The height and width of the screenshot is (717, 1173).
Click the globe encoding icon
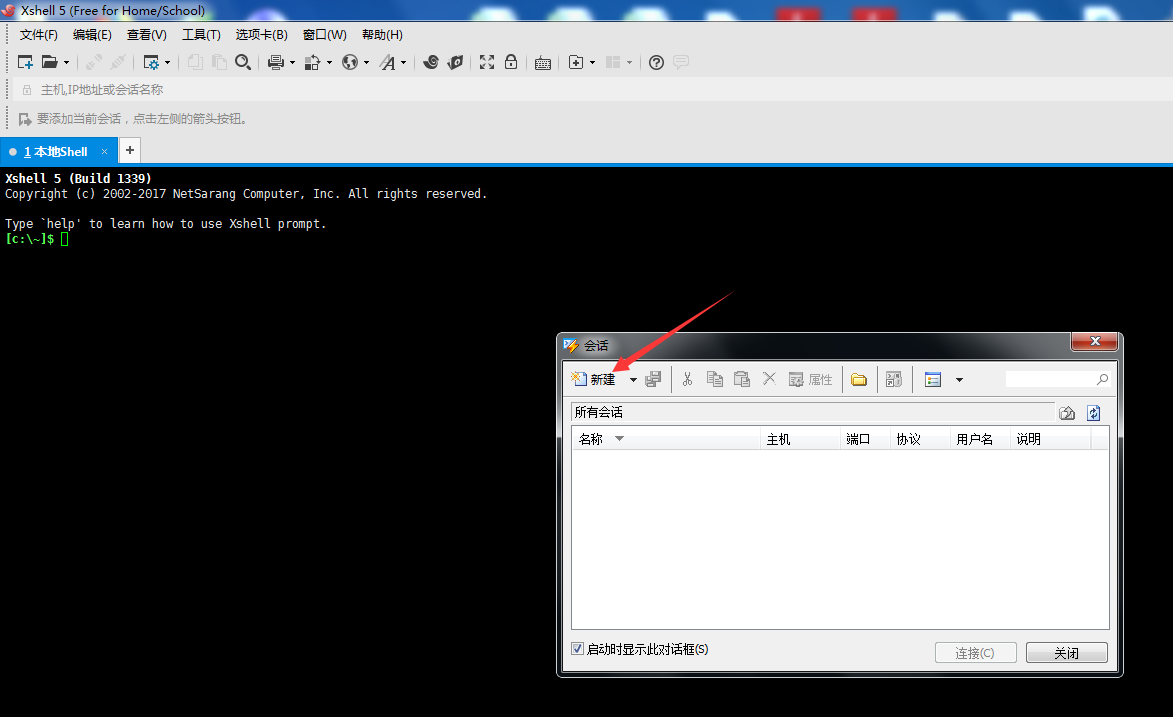(x=349, y=62)
